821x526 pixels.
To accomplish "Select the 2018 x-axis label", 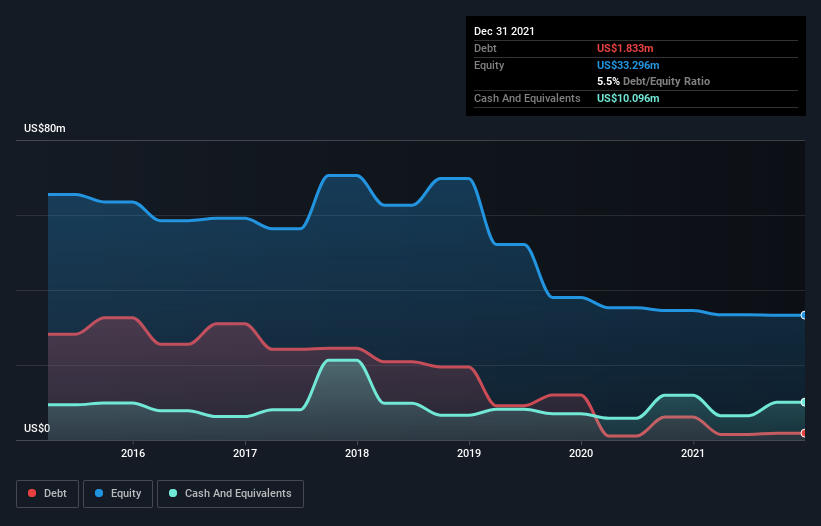I will (357, 453).
